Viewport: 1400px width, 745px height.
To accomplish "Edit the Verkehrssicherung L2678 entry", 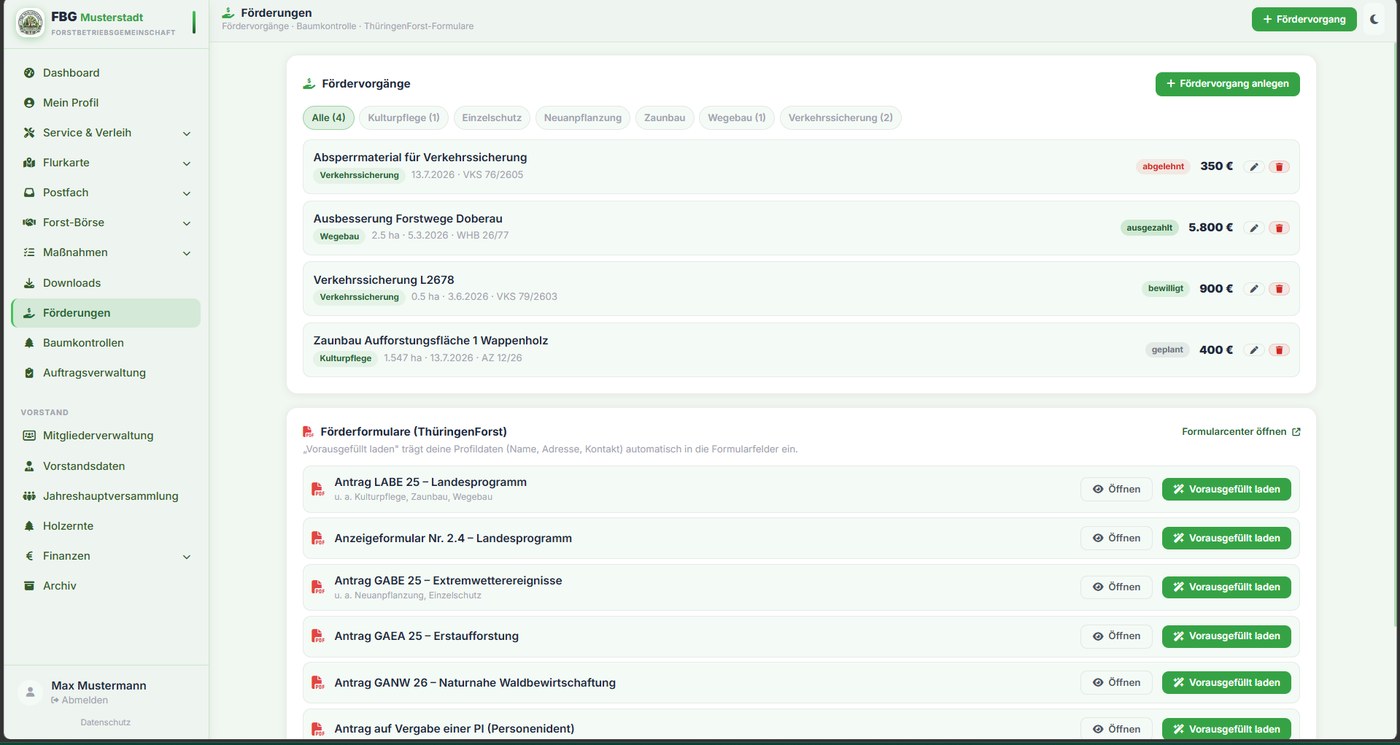I will [x=1254, y=289].
